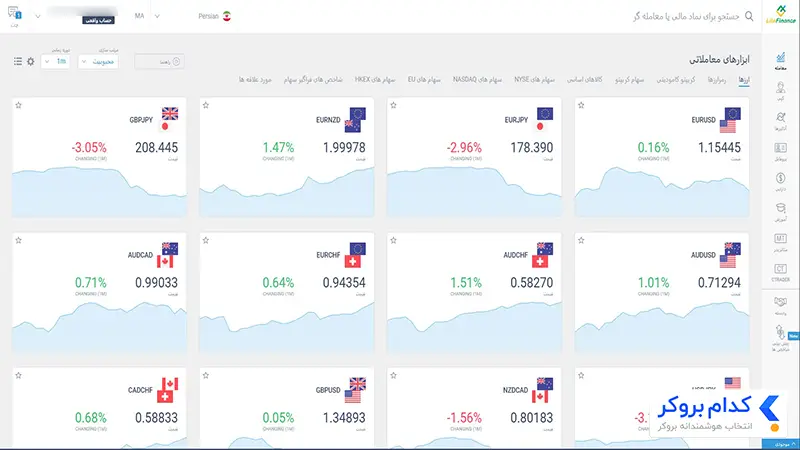Open the AUDCAD price chart card
Screen dimensions: 800x450
pos(99,293)
